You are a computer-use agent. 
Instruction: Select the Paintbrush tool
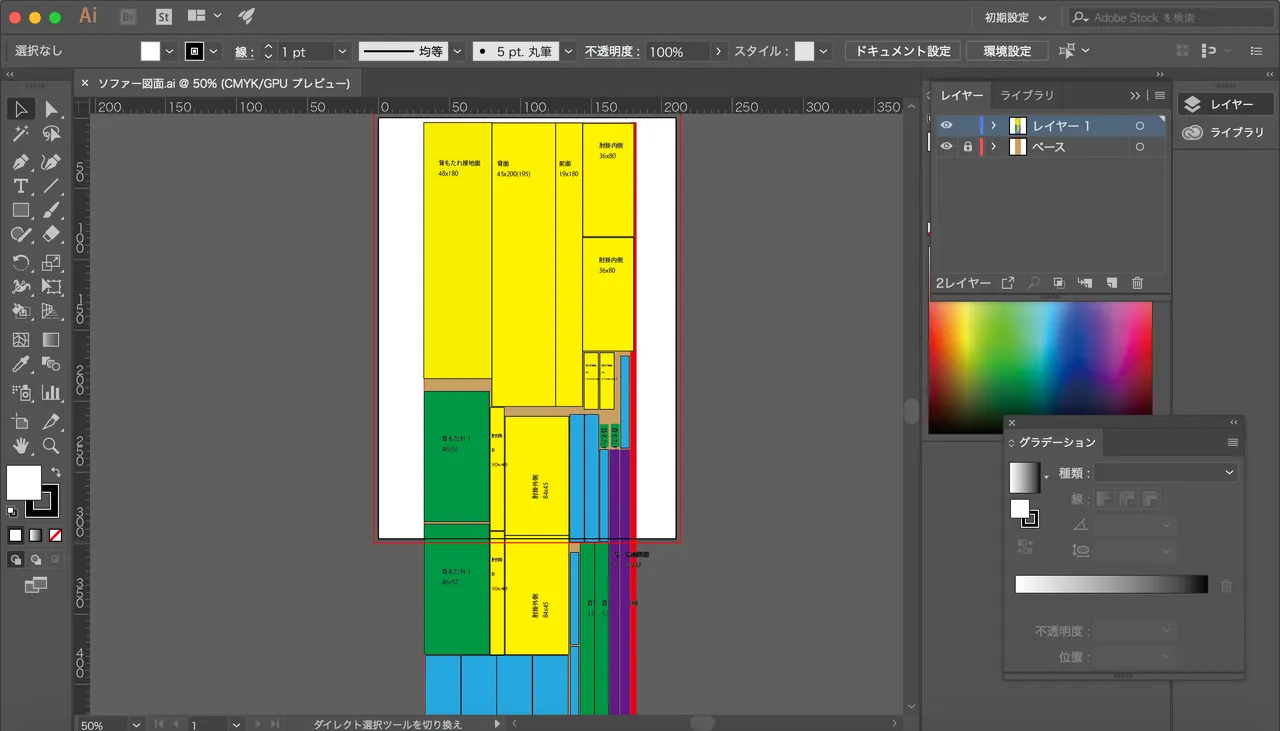click(x=51, y=210)
